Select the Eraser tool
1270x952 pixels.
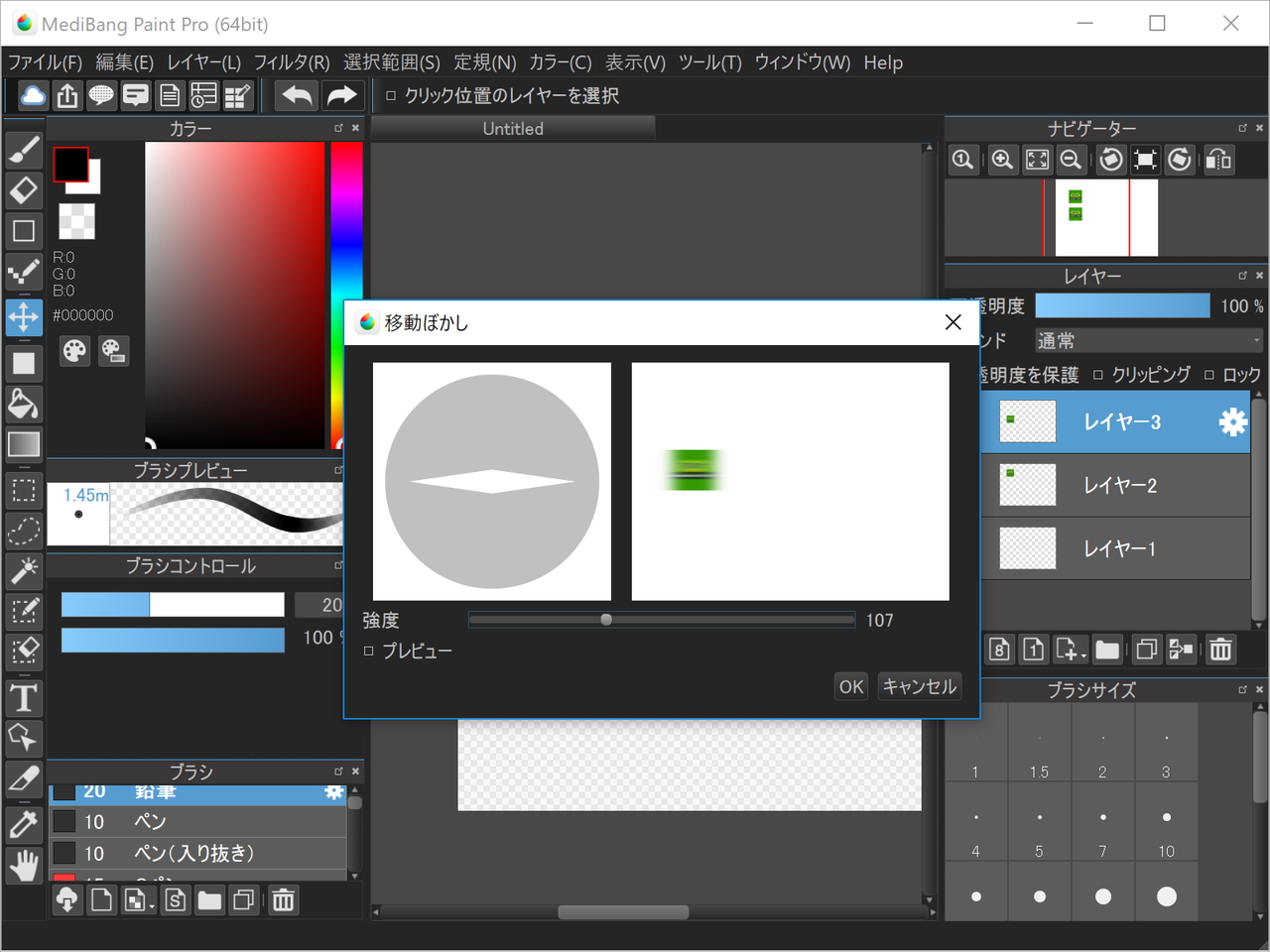(x=24, y=189)
